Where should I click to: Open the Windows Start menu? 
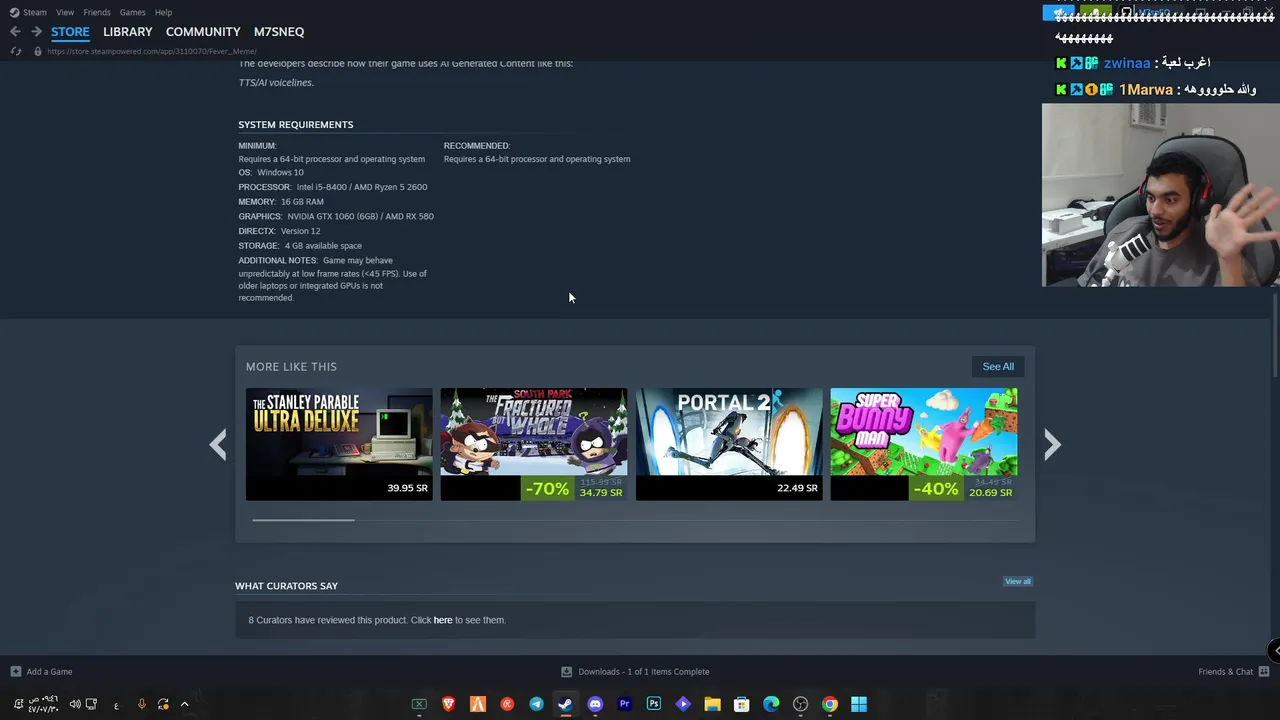click(x=859, y=704)
